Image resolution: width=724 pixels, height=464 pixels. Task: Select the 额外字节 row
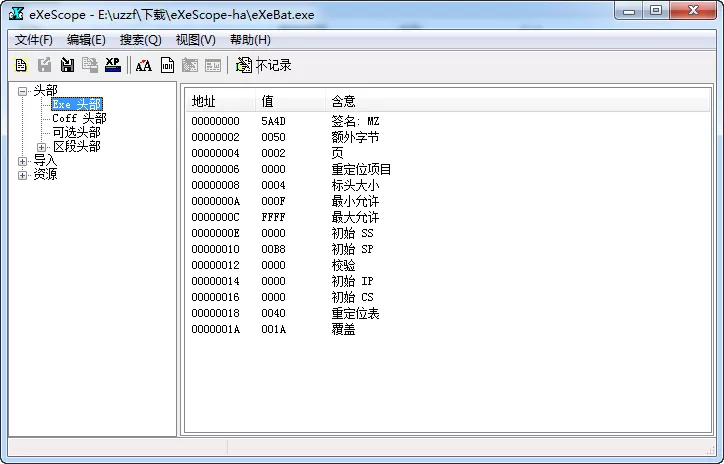coord(447,138)
